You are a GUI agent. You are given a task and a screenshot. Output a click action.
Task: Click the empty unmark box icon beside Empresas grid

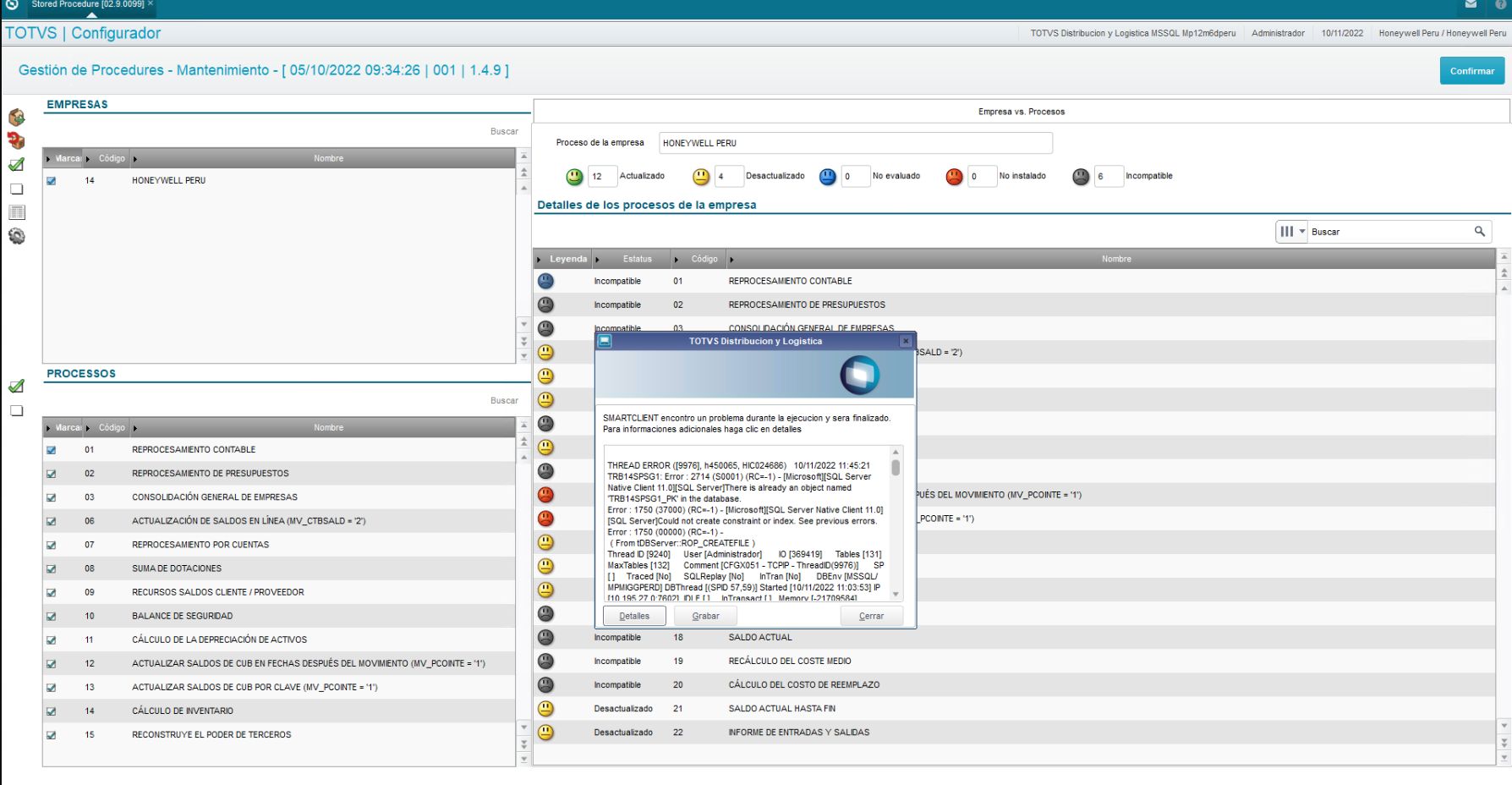coord(16,189)
